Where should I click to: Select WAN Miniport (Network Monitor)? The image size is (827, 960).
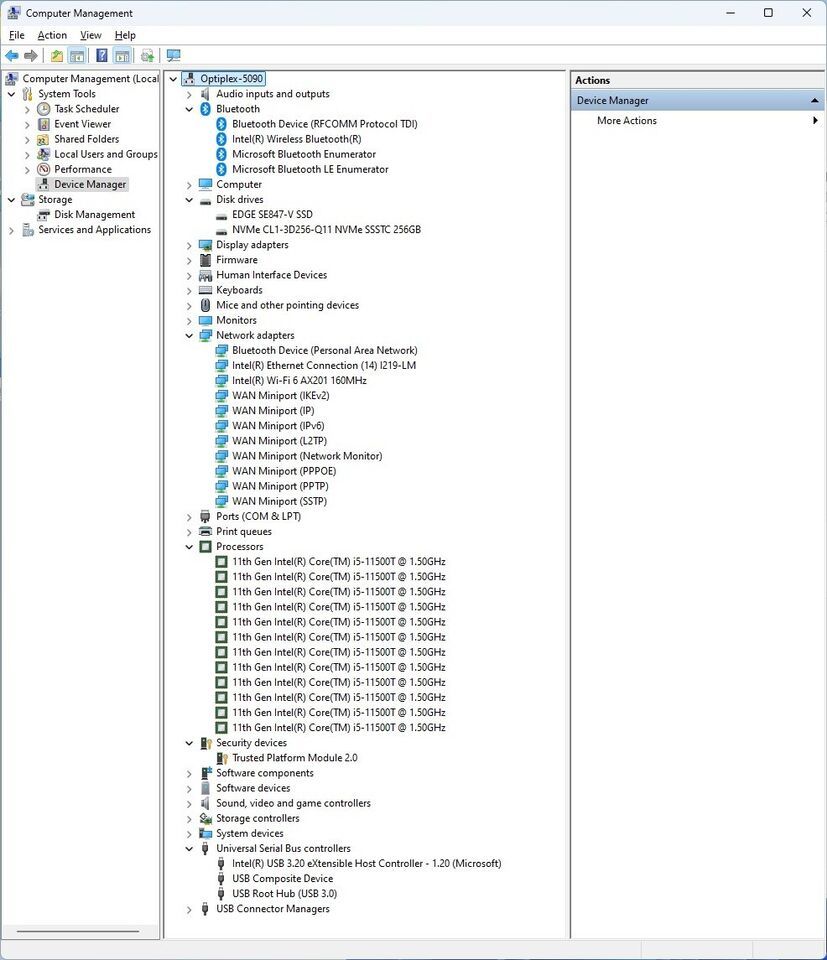click(x=307, y=456)
